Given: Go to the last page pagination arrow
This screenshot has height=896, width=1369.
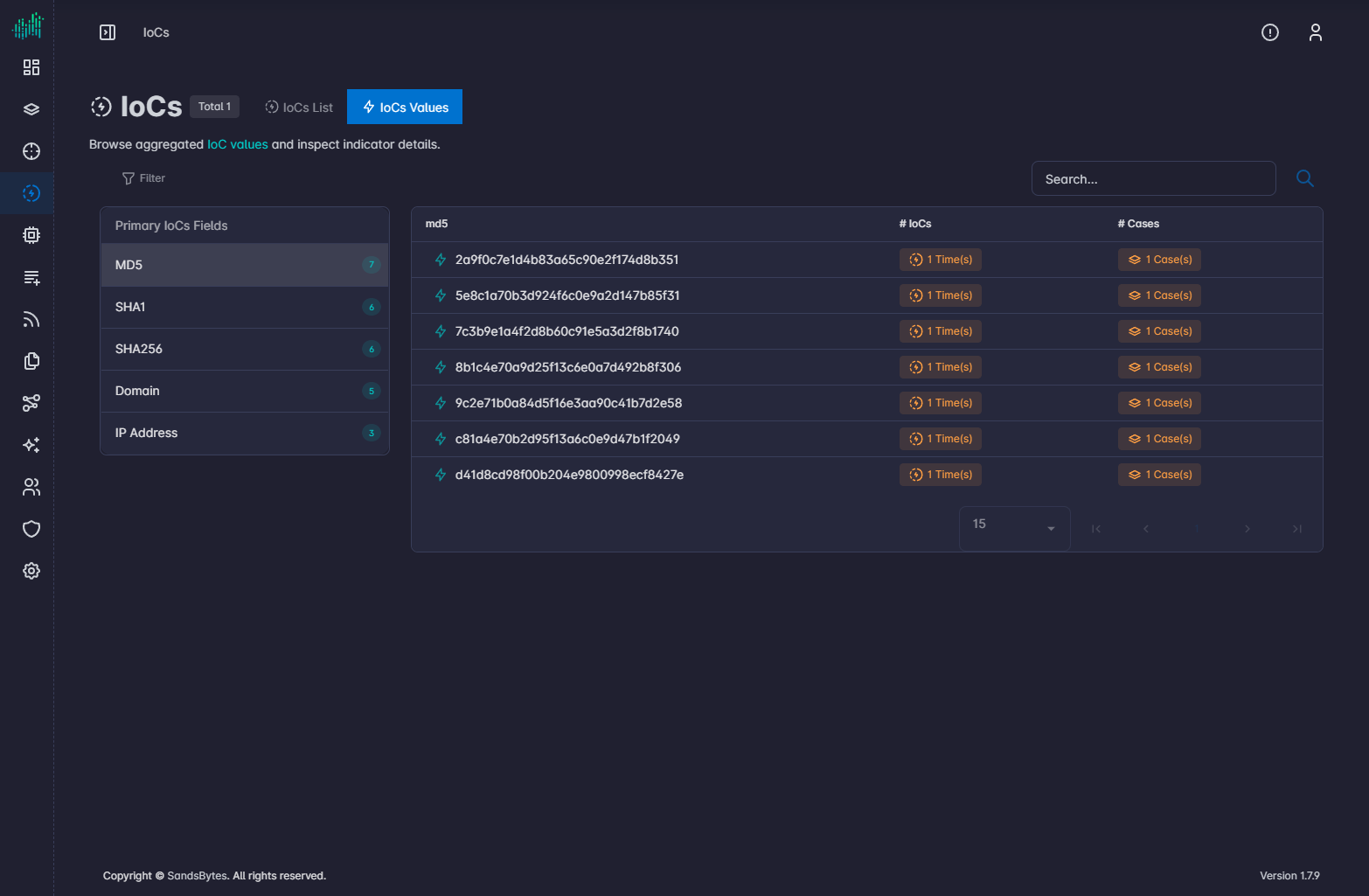Looking at the screenshot, I should click(x=1297, y=529).
